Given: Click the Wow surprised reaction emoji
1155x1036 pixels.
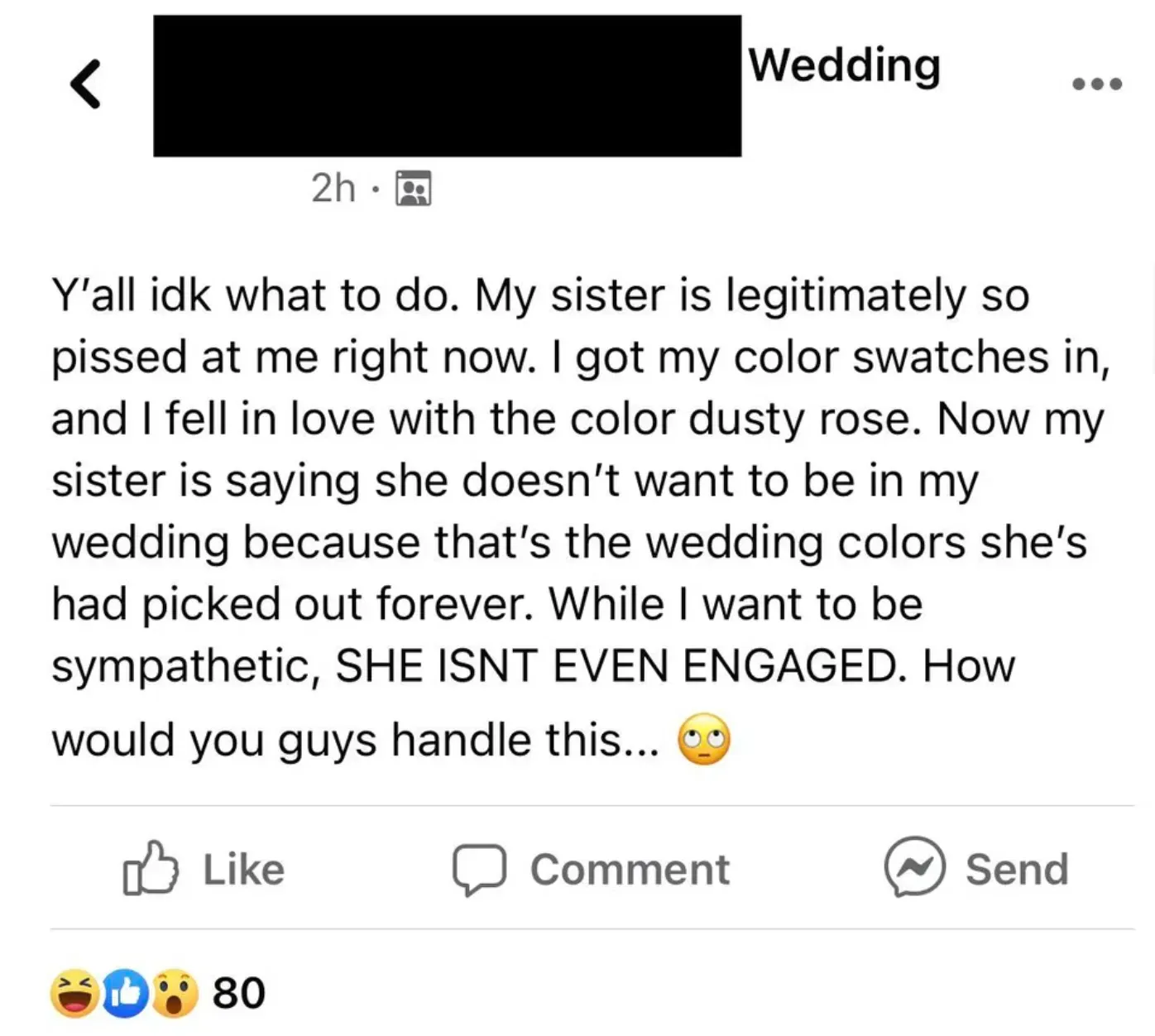Looking at the screenshot, I should (175, 993).
